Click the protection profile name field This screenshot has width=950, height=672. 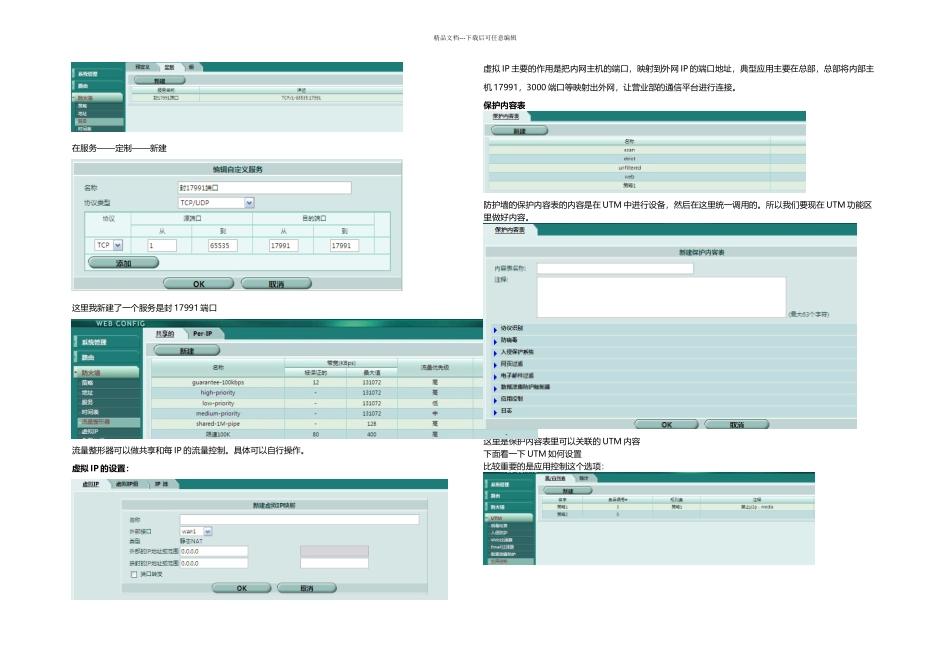[x=615, y=268]
